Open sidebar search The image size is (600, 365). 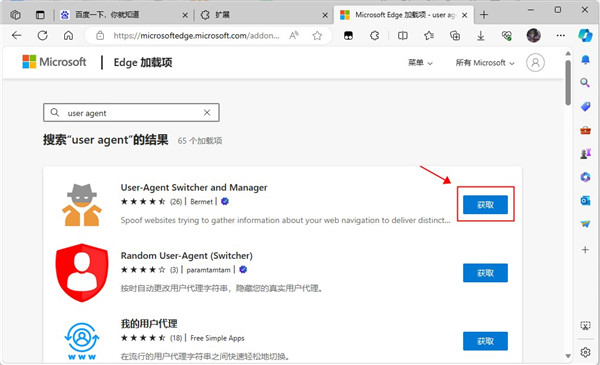[x=585, y=82]
